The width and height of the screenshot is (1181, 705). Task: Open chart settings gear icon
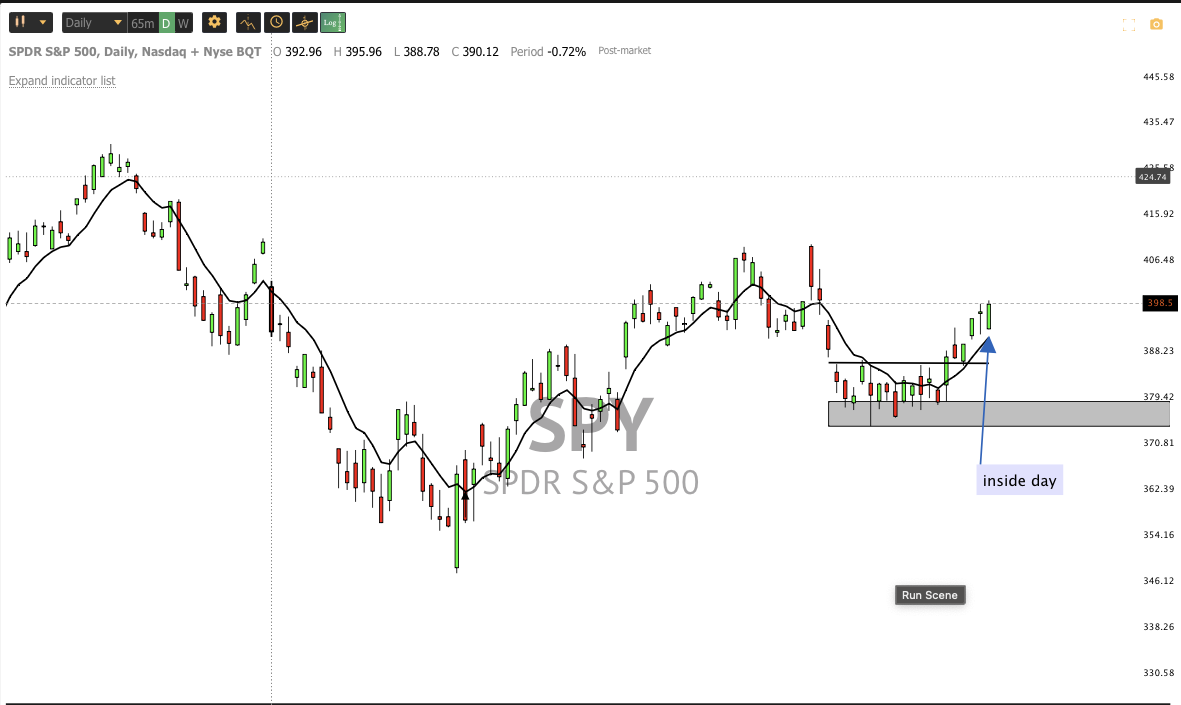(x=215, y=23)
